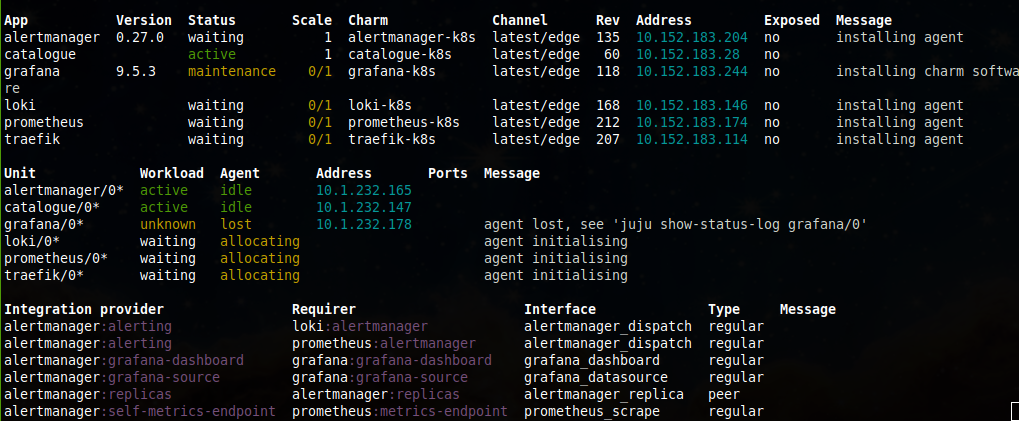1019x421 pixels.
Task: Click the 'peer' integration type
Action: 724,394
